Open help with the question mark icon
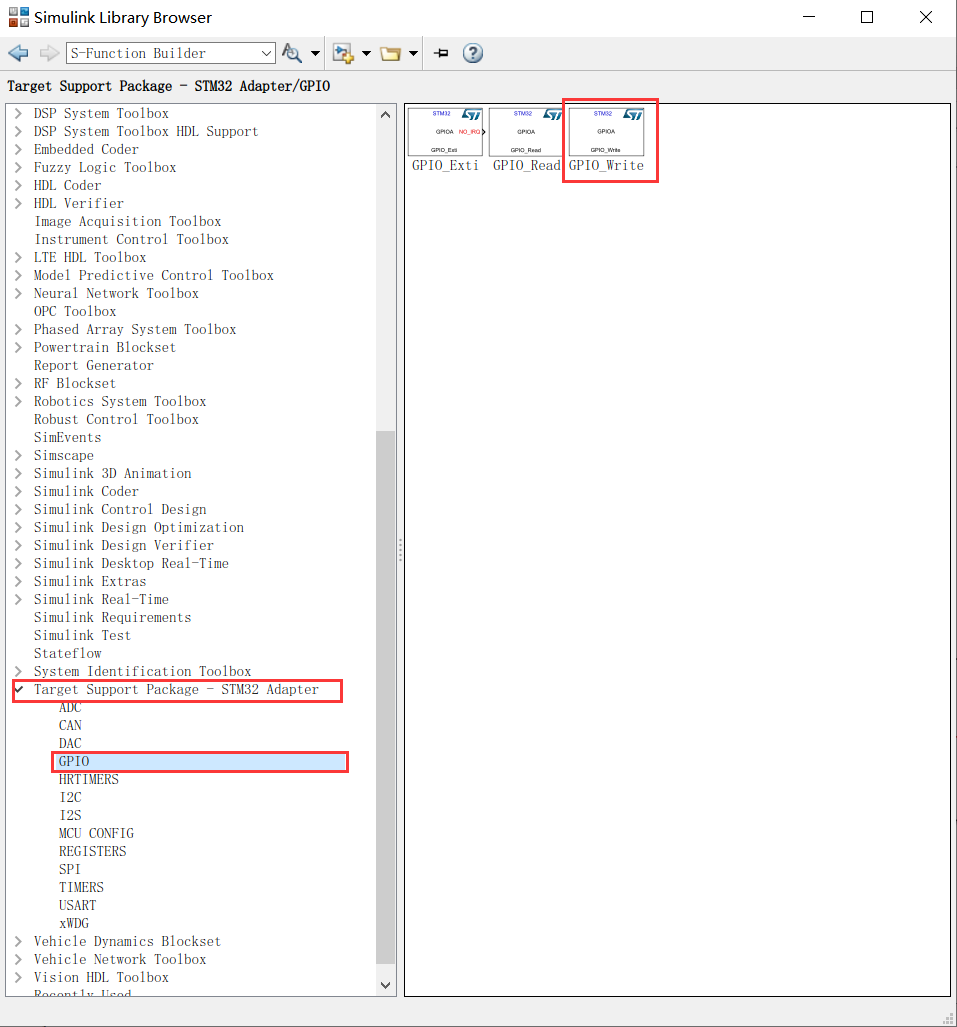957x1027 pixels. click(x=472, y=53)
